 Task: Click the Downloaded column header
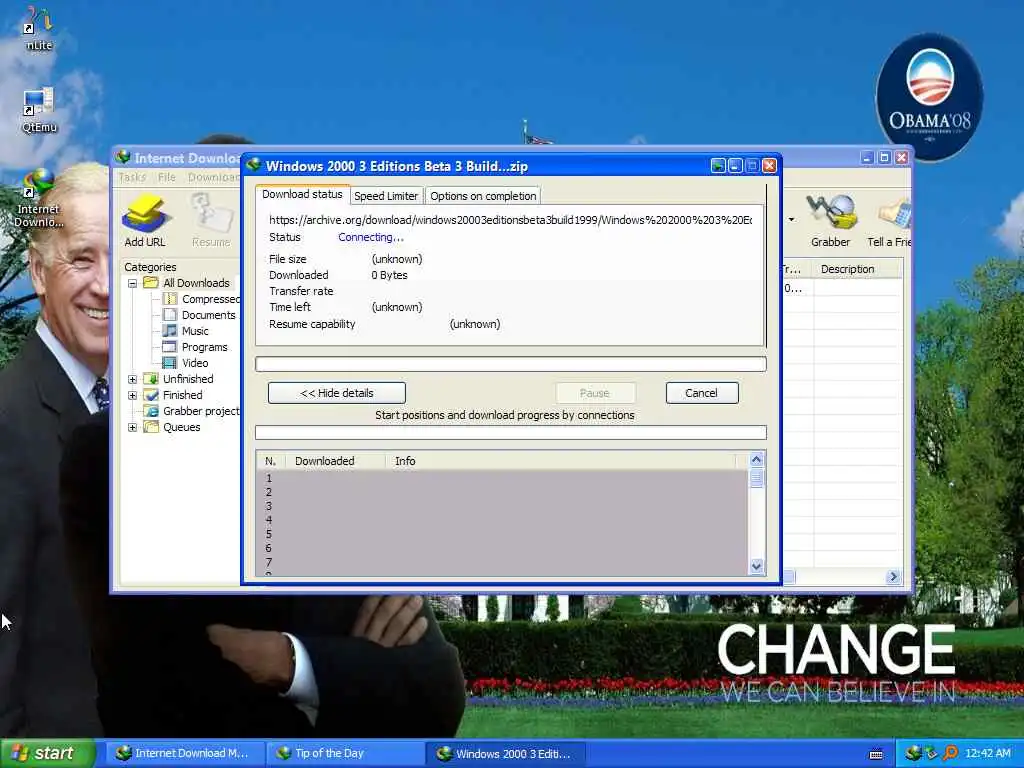(334, 461)
